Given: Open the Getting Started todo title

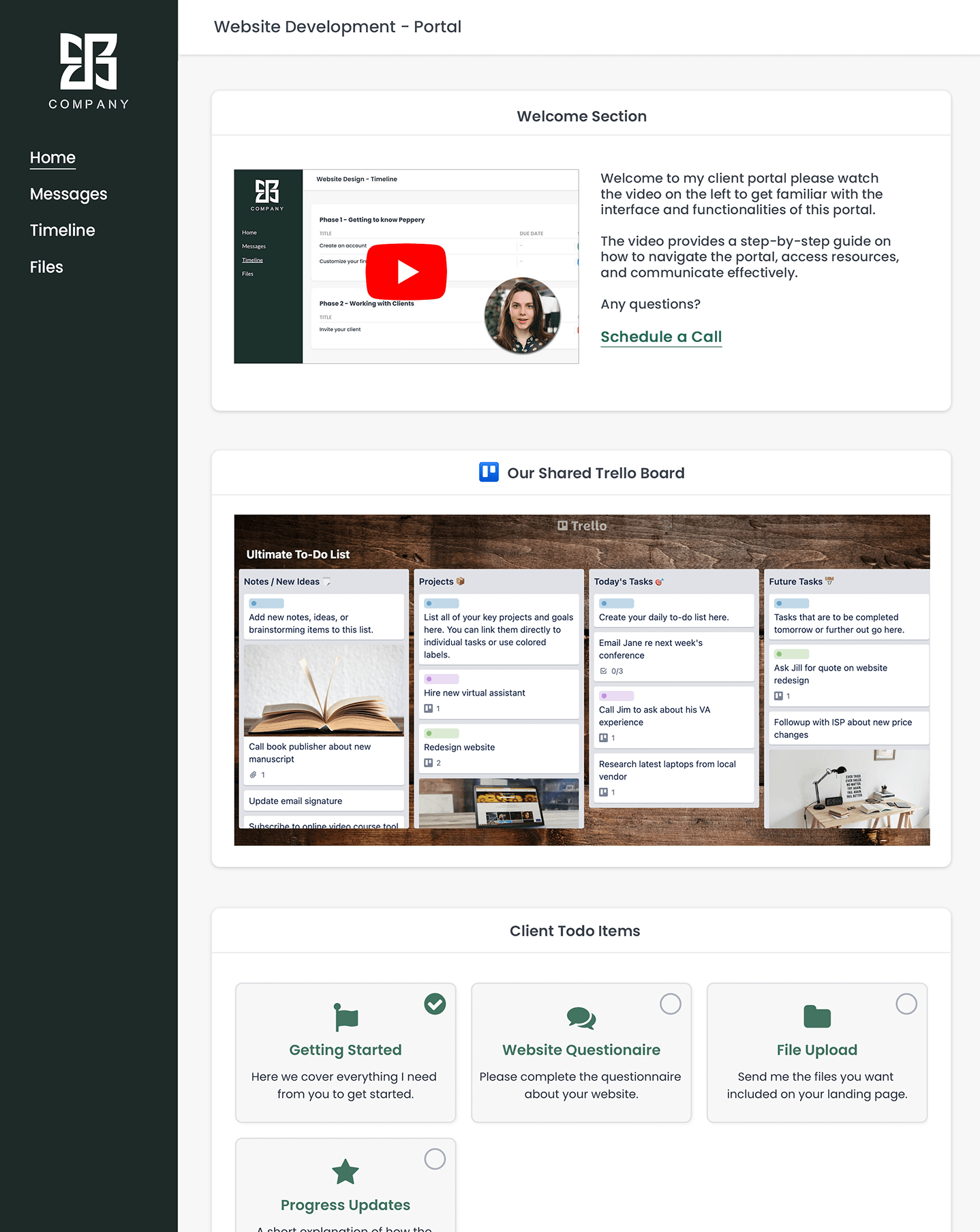Looking at the screenshot, I should click(346, 1050).
